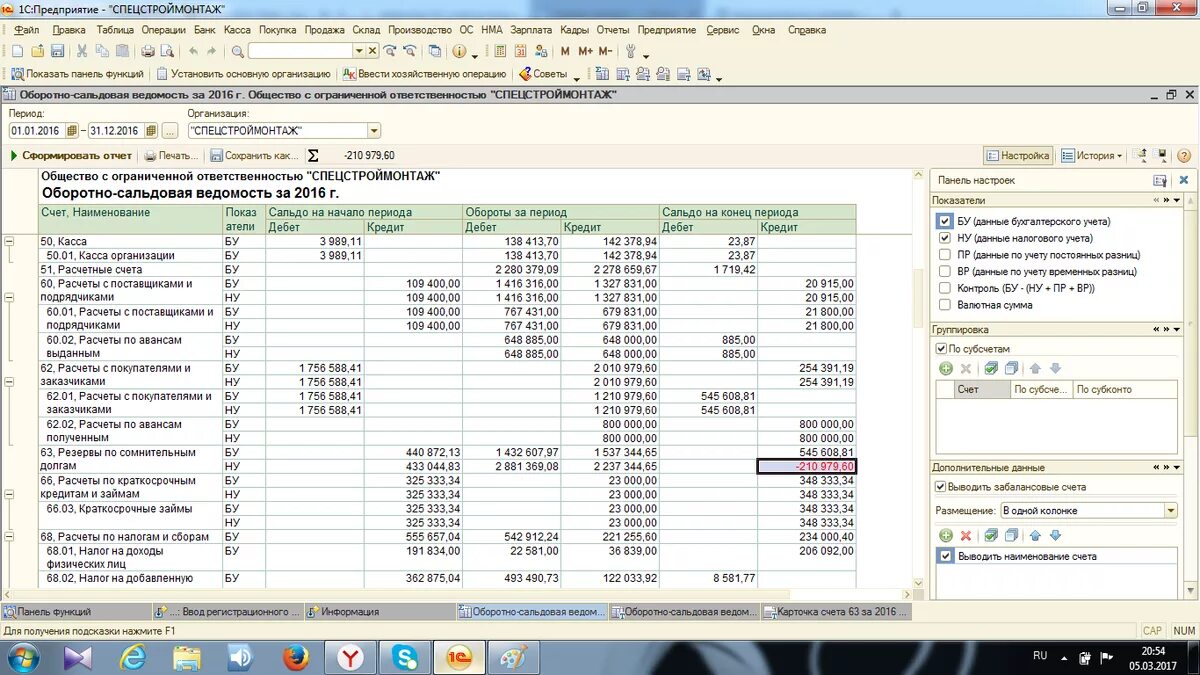Collapse the 66, Расчеты по краткосрочным кредитам group

click(x=9, y=494)
